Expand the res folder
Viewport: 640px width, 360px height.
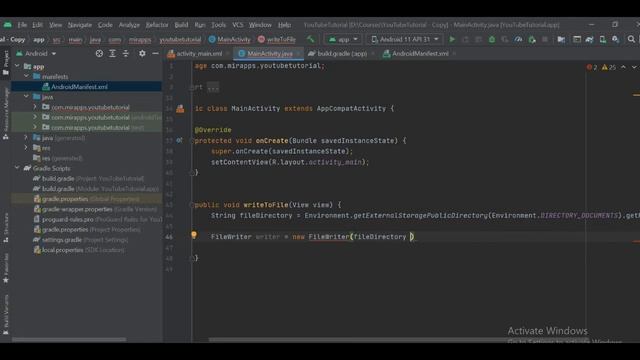click(26, 148)
